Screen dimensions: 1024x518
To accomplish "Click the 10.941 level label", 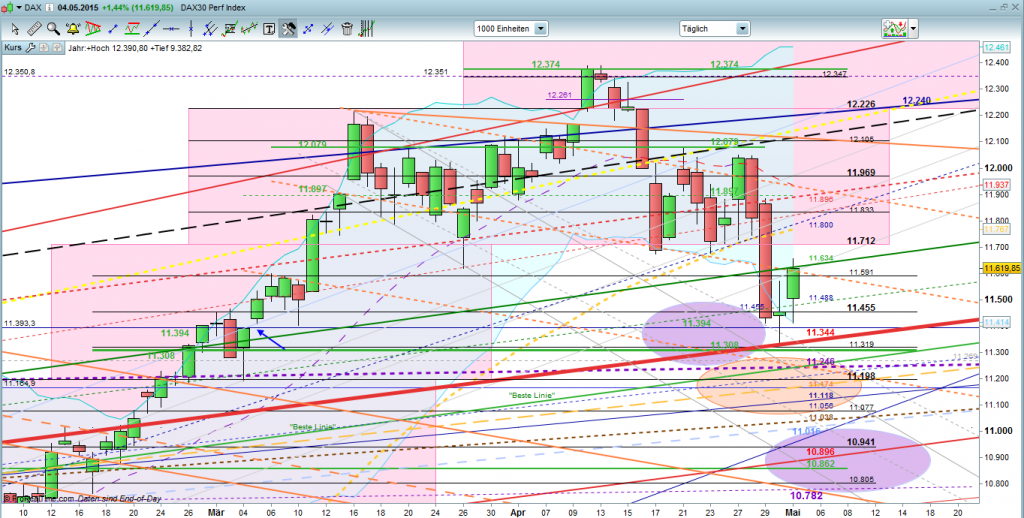I will [x=861, y=442].
